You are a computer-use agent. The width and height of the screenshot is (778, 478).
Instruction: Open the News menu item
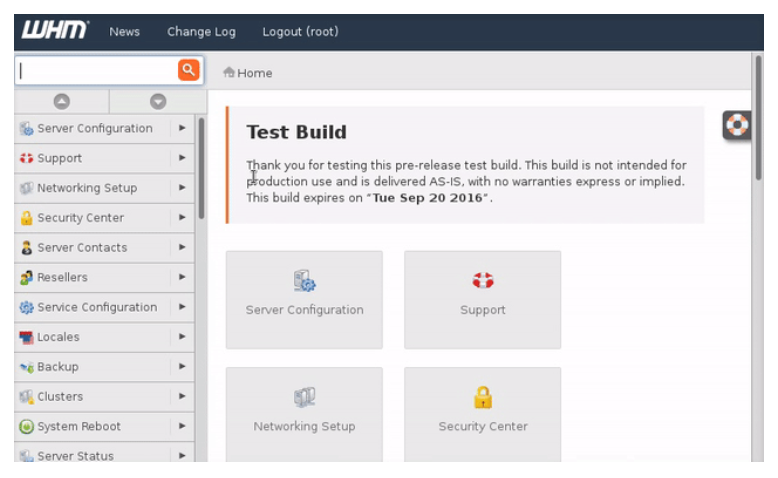[125, 32]
